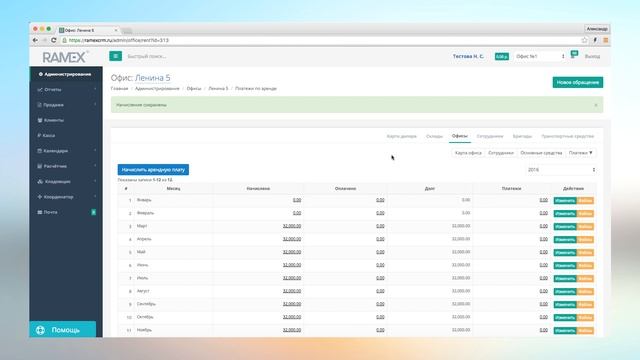Screen dimensions: 640x360
Task: Switch to the Карта дилера tab
Action: [x=402, y=136]
